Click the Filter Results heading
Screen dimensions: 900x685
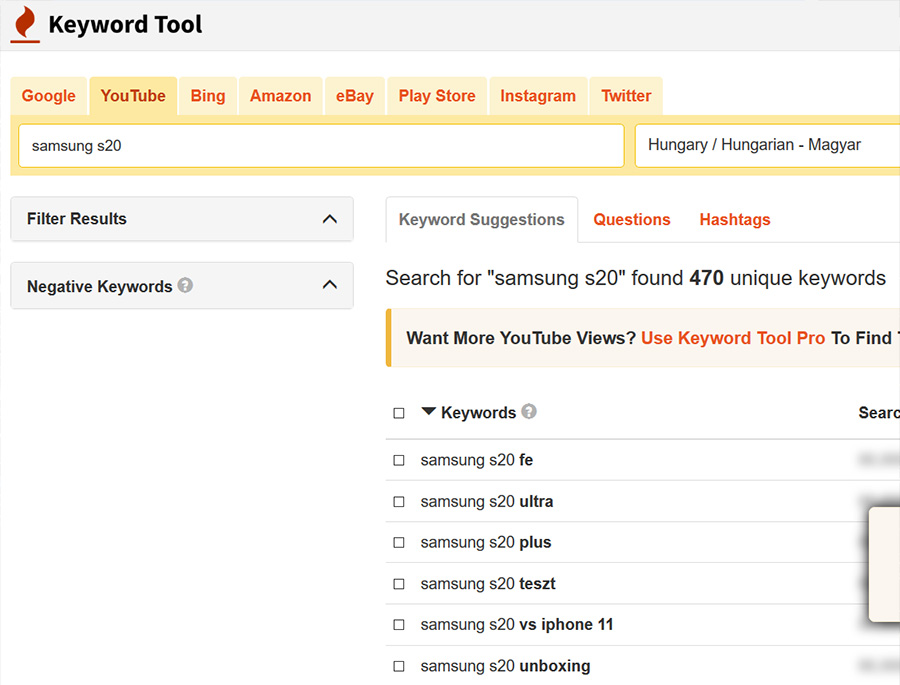[x=77, y=219]
